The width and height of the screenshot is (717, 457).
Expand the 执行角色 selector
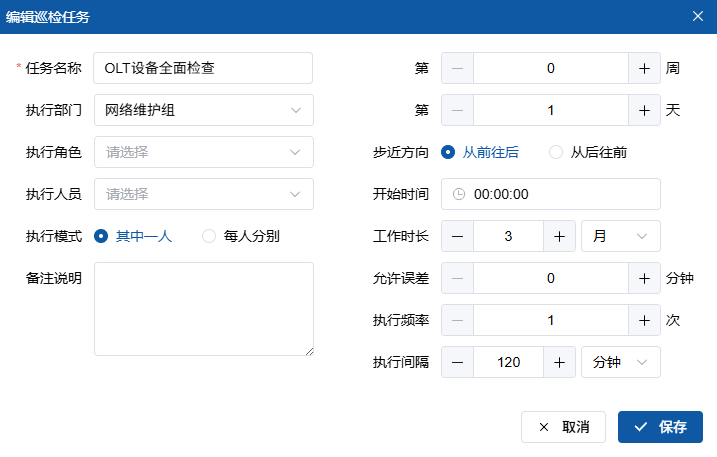pos(203,152)
